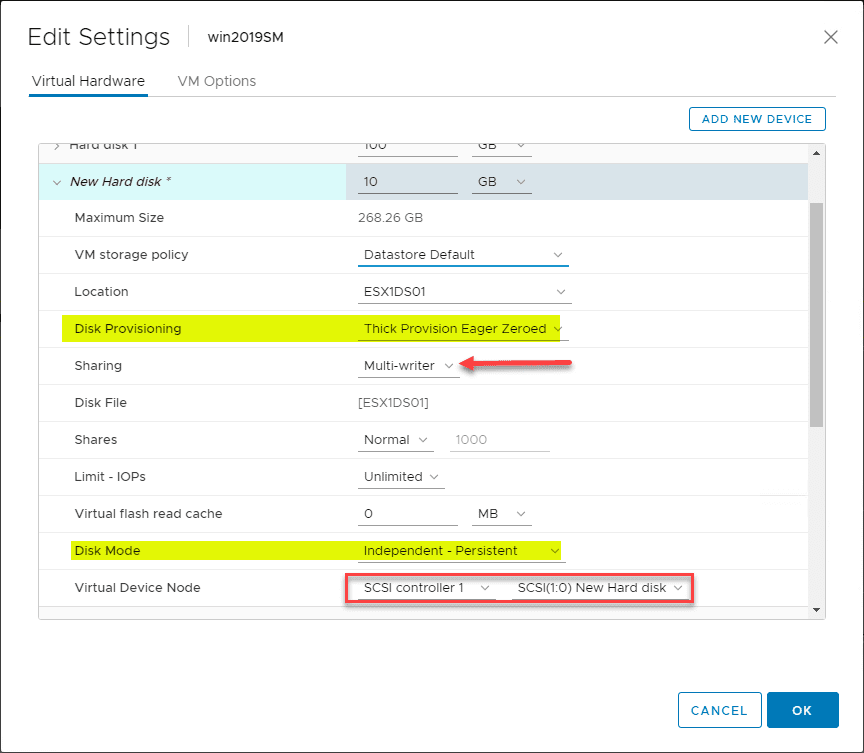The width and height of the screenshot is (864, 753).
Task: Close the Edit Settings dialog with X
Action: (830, 37)
